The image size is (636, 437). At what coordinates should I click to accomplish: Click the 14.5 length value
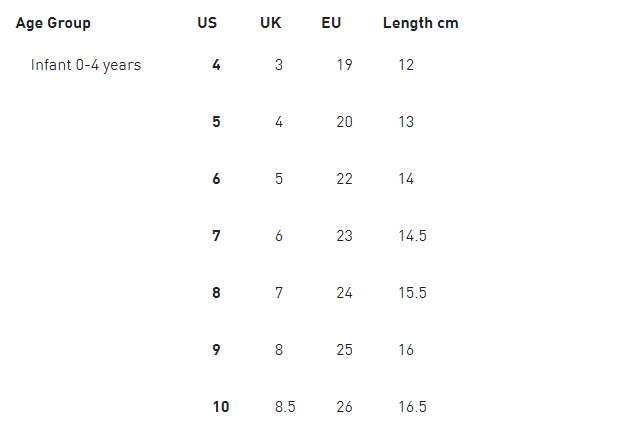[x=413, y=236]
